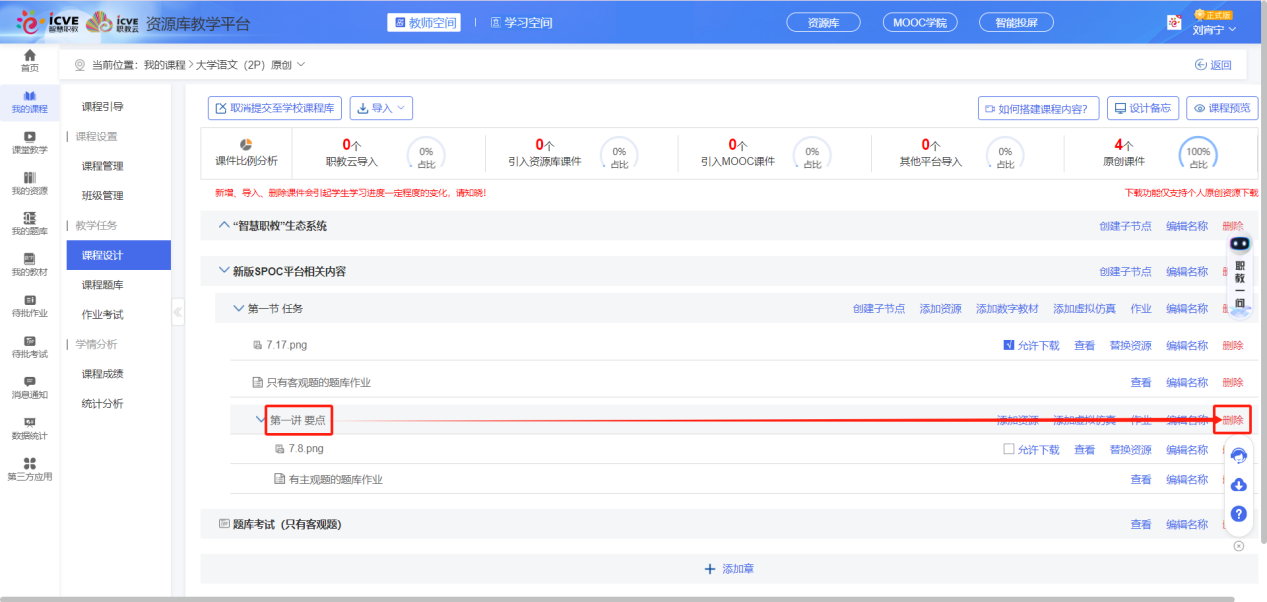Click the customer service headset icon
The height and width of the screenshot is (602, 1267).
point(1238,456)
